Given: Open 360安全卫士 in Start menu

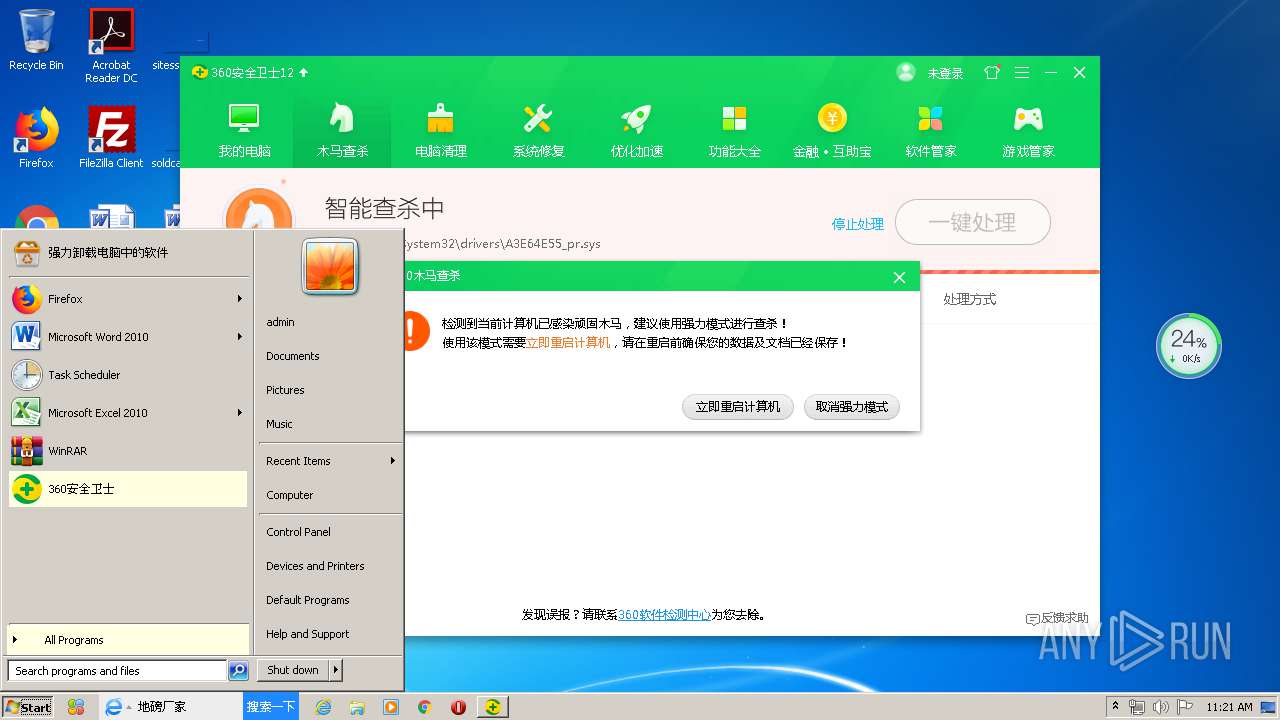Looking at the screenshot, I should pyautogui.click(x=129, y=489).
